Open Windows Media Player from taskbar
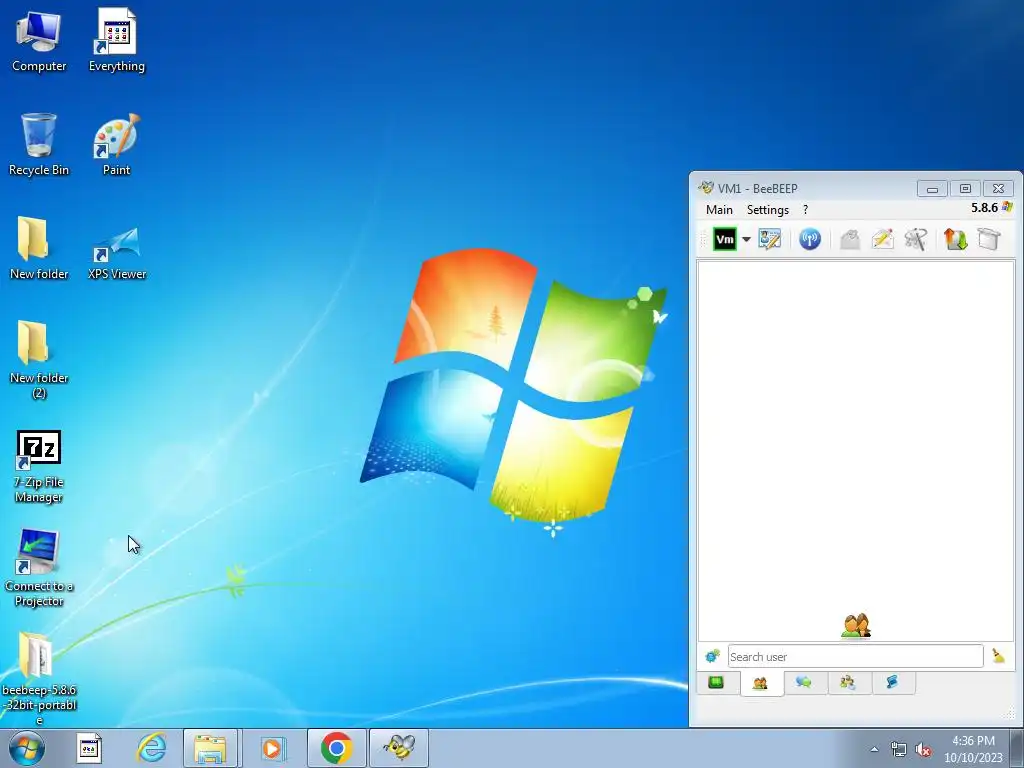 272,748
